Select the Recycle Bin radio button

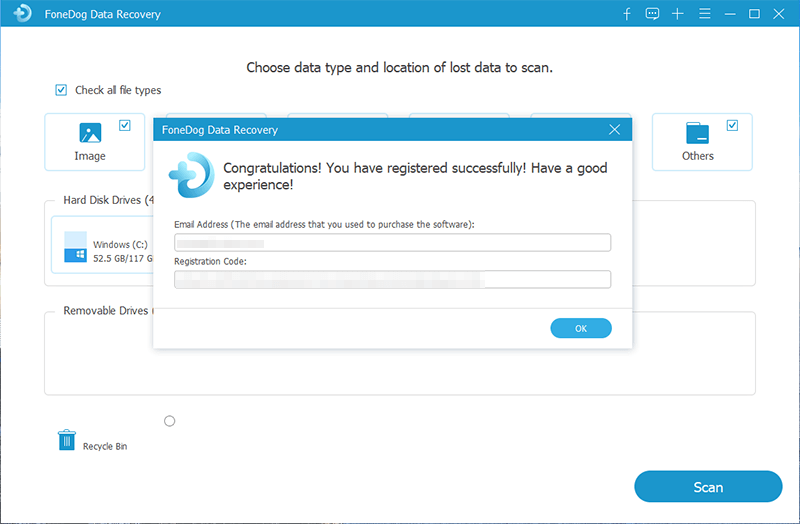pos(169,421)
